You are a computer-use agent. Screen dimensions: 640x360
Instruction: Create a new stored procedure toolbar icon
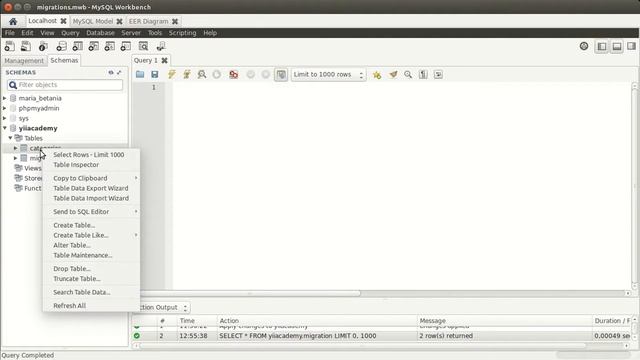pyautogui.click(x=109, y=47)
